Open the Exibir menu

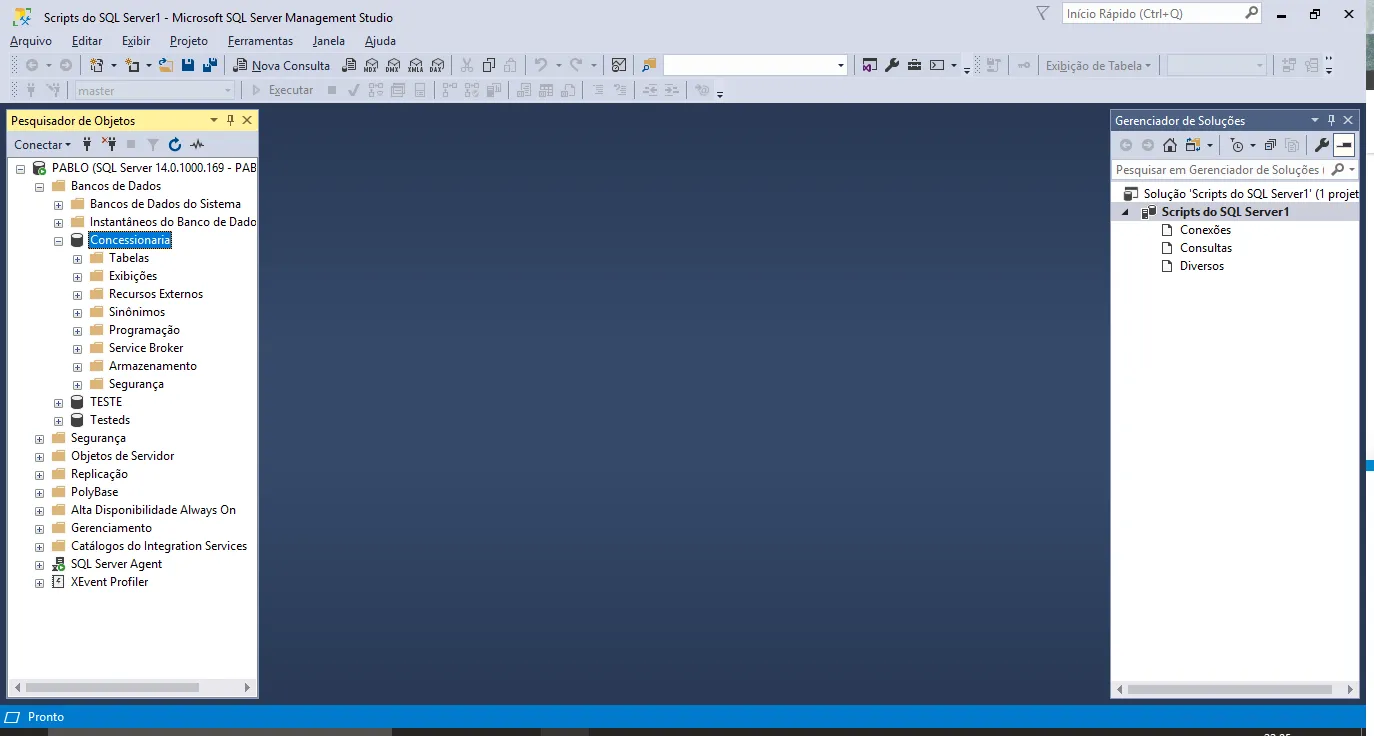click(x=136, y=41)
